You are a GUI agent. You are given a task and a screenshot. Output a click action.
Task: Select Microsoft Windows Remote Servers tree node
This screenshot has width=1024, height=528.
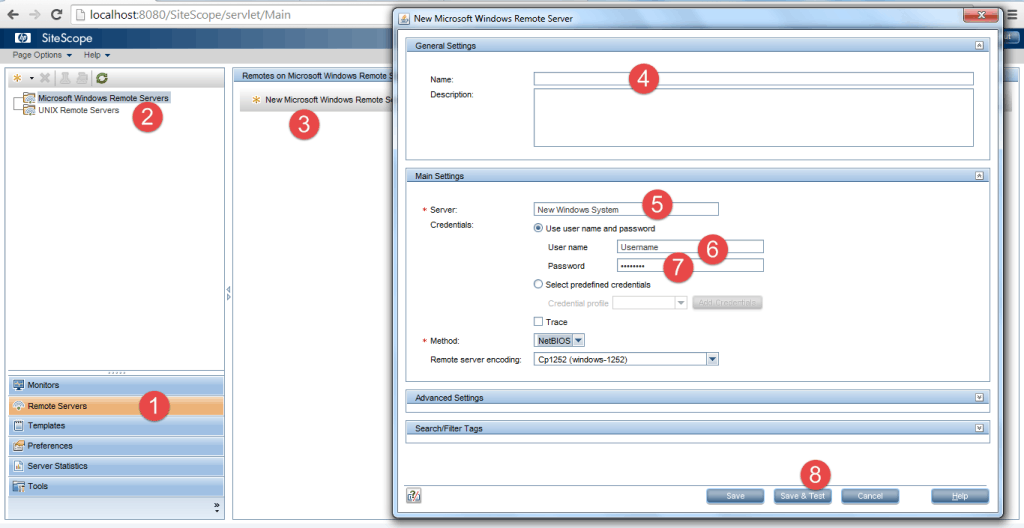pos(103,98)
